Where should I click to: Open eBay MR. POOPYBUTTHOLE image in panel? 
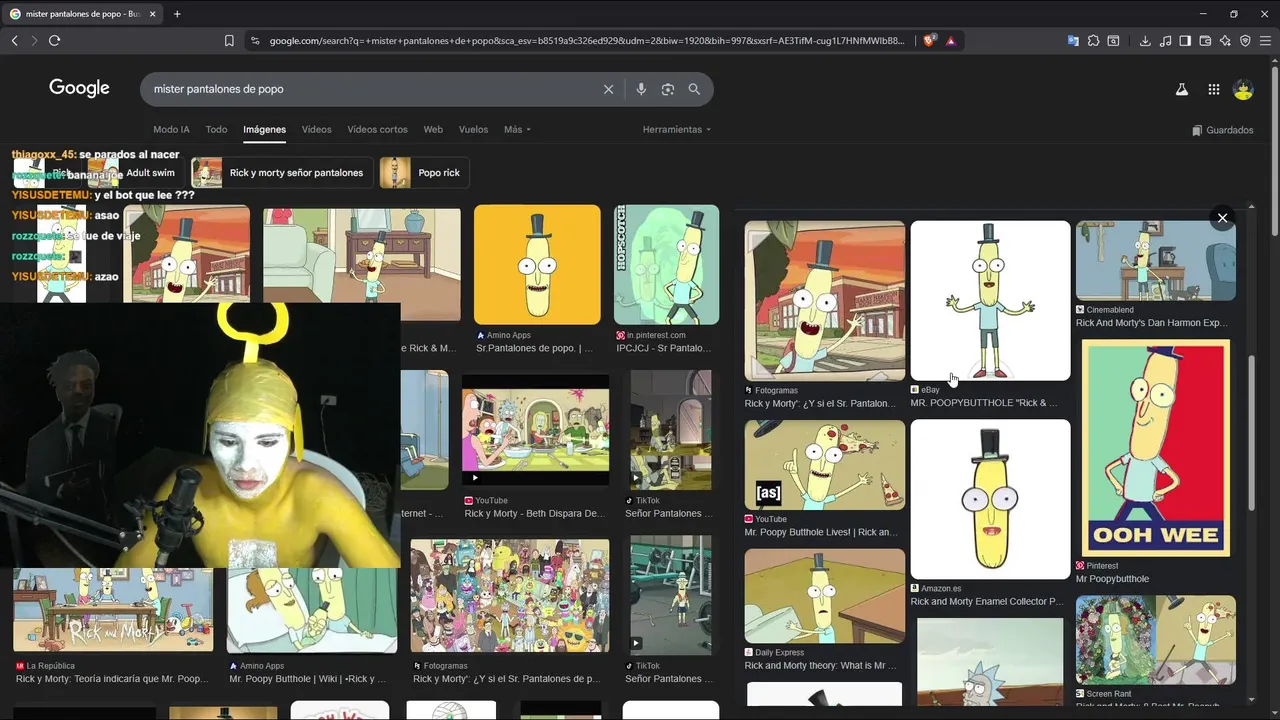[990, 301]
